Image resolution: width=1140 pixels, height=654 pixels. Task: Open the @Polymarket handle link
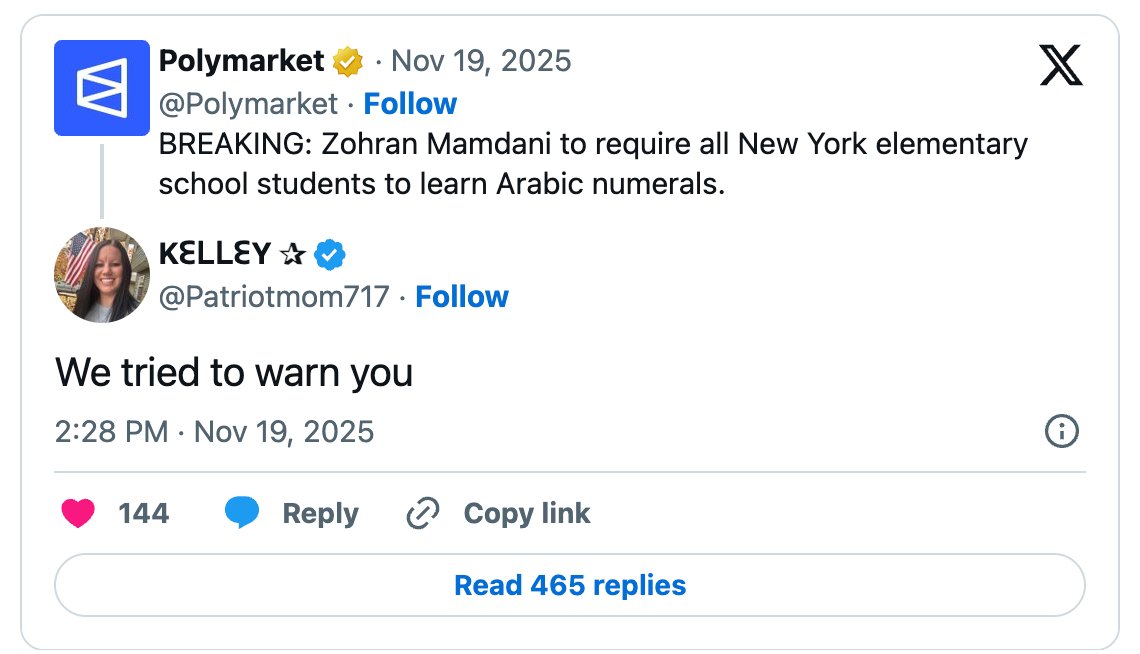click(x=248, y=104)
